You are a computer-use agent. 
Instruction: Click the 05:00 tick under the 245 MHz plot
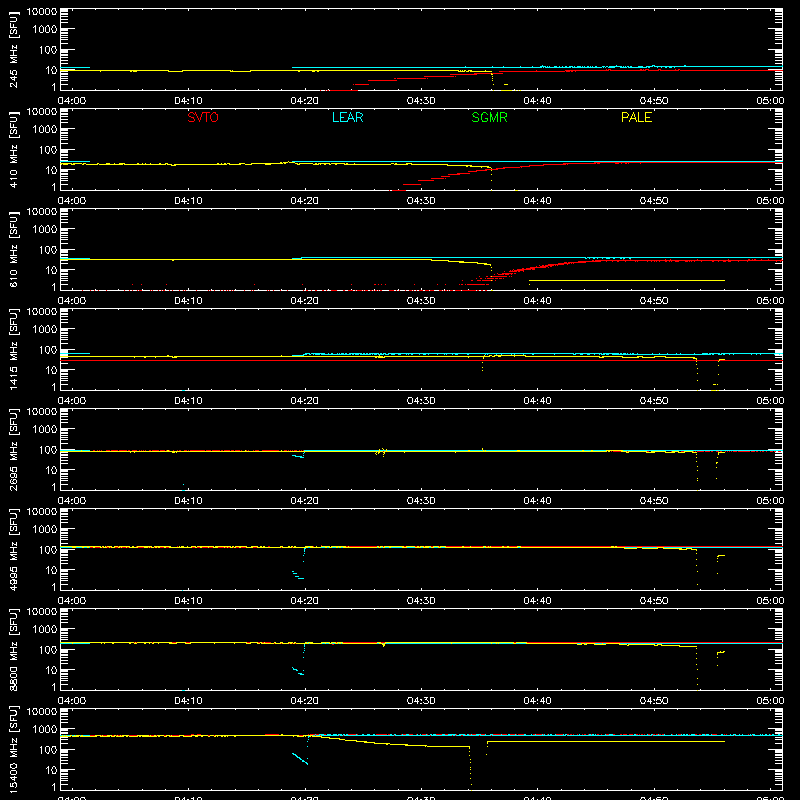tap(770, 101)
